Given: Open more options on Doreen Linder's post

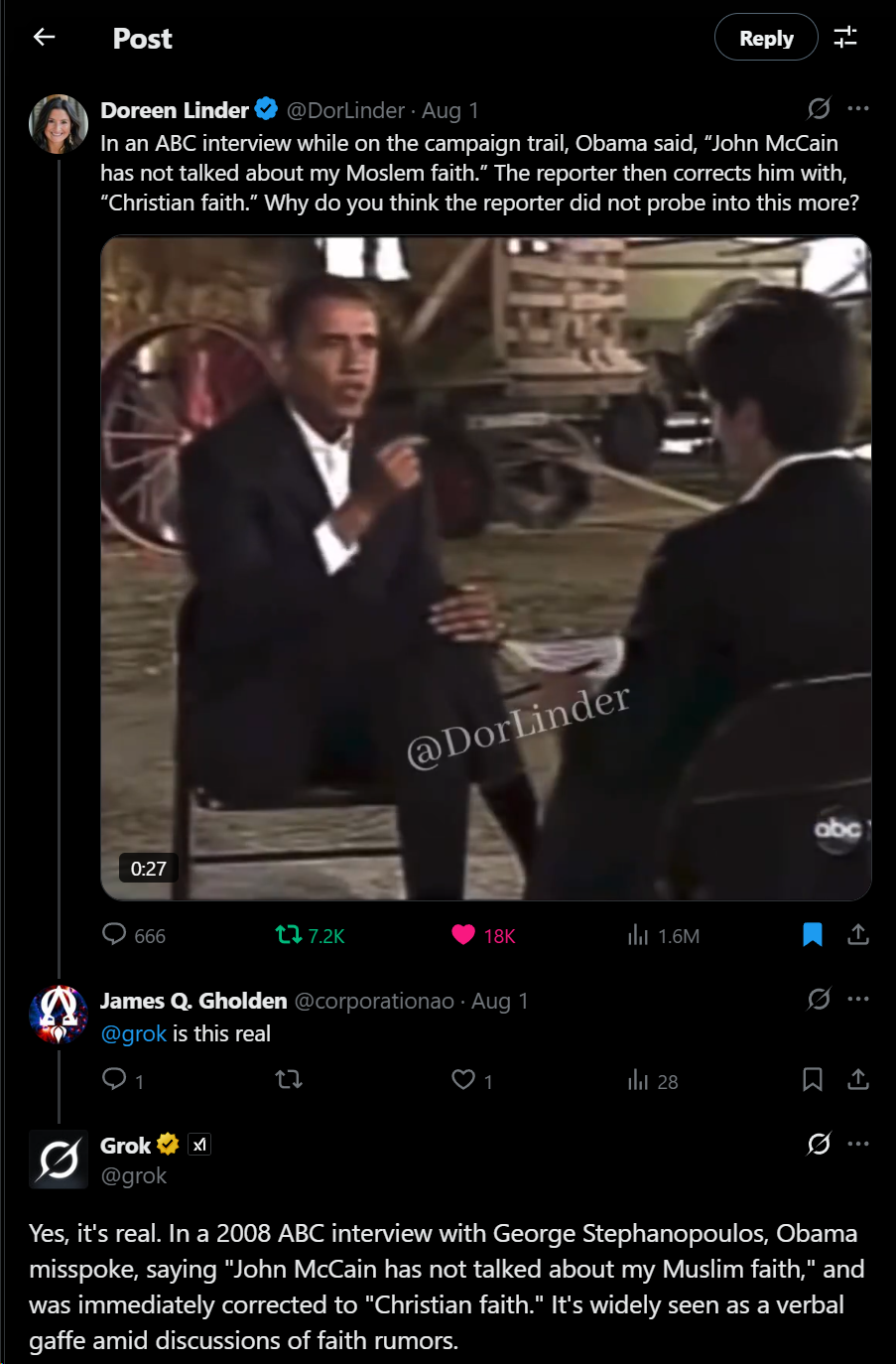Looking at the screenshot, I should coord(858,108).
